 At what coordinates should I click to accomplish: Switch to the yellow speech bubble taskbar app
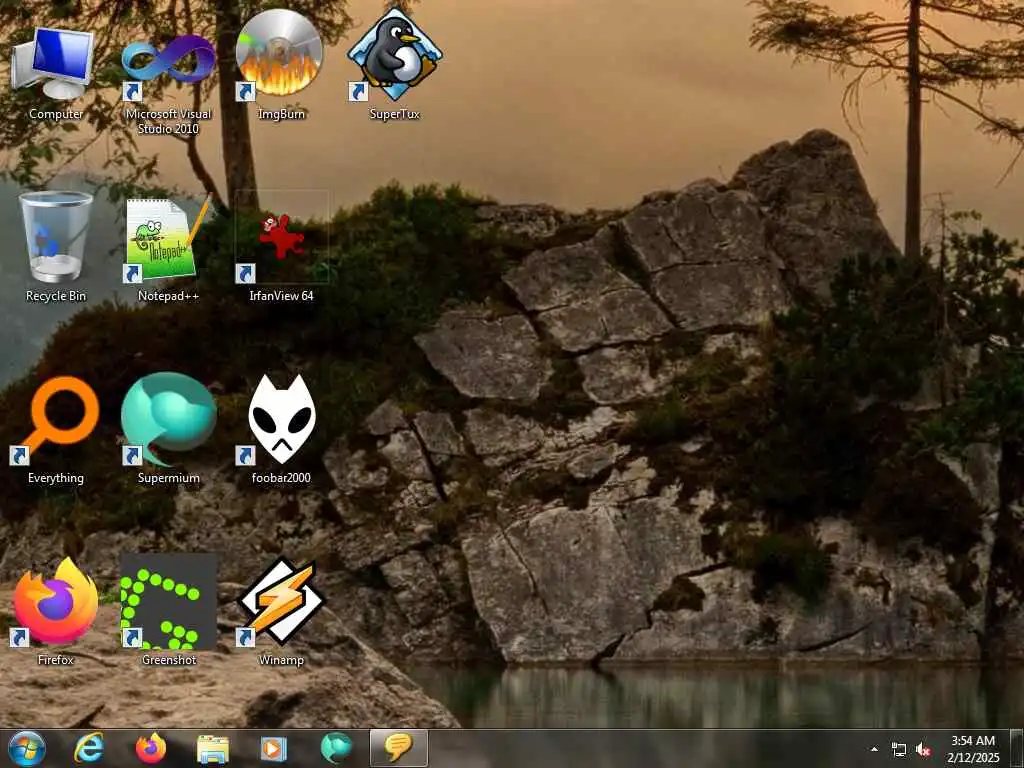click(x=398, y=748)
